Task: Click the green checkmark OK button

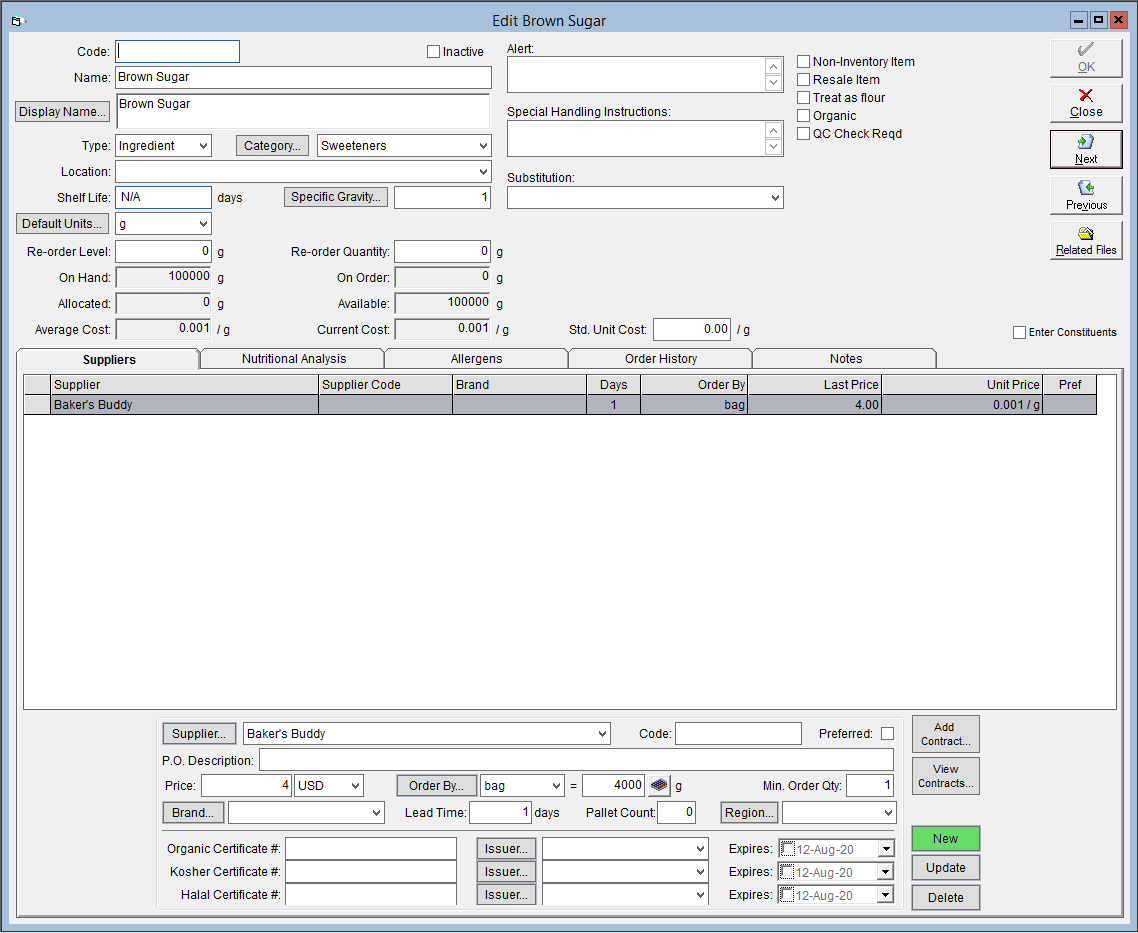Action: [x=1086, y=58]
